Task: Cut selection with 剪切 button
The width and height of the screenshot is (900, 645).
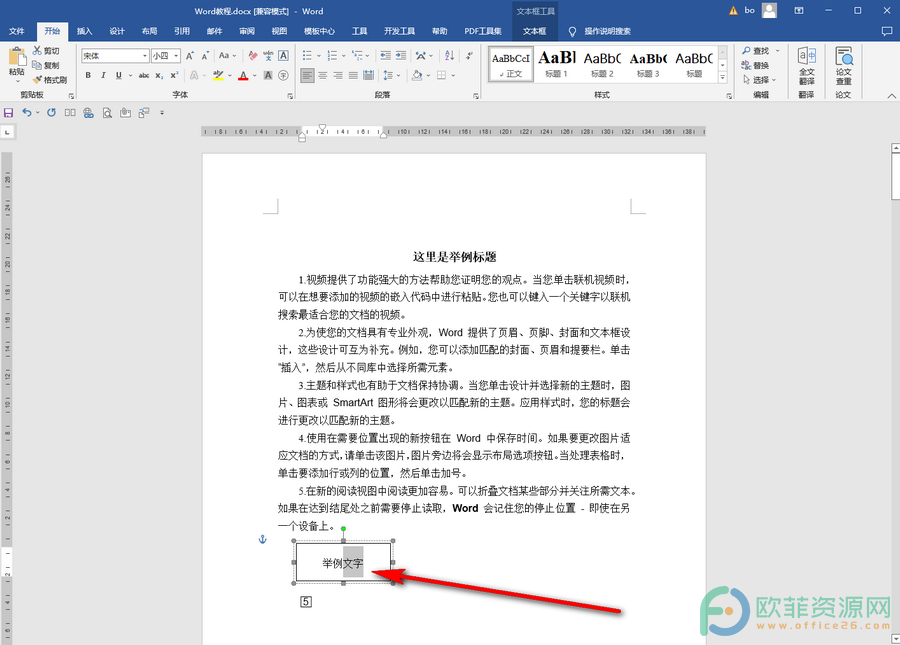Action: pos(46,50)
